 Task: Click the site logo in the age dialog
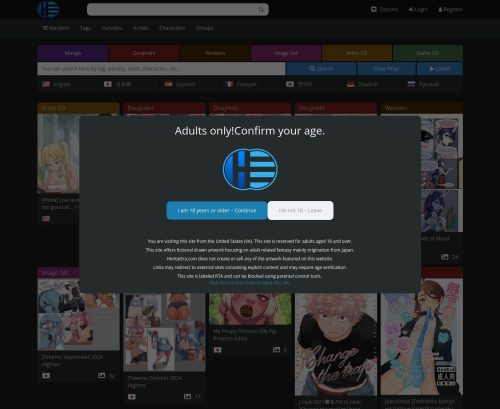click(250, 169)
